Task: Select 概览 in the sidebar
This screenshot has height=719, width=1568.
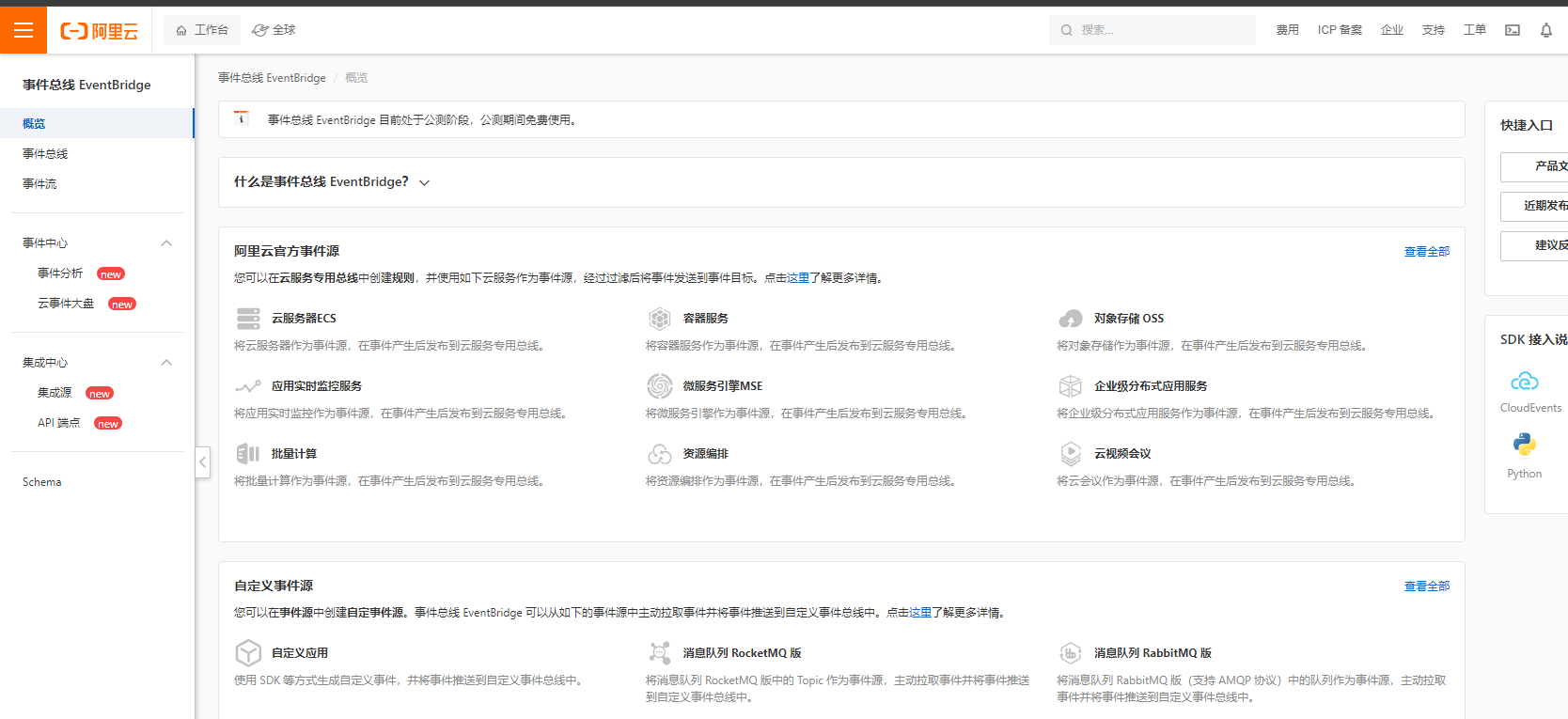Action: tap(97, 123)
